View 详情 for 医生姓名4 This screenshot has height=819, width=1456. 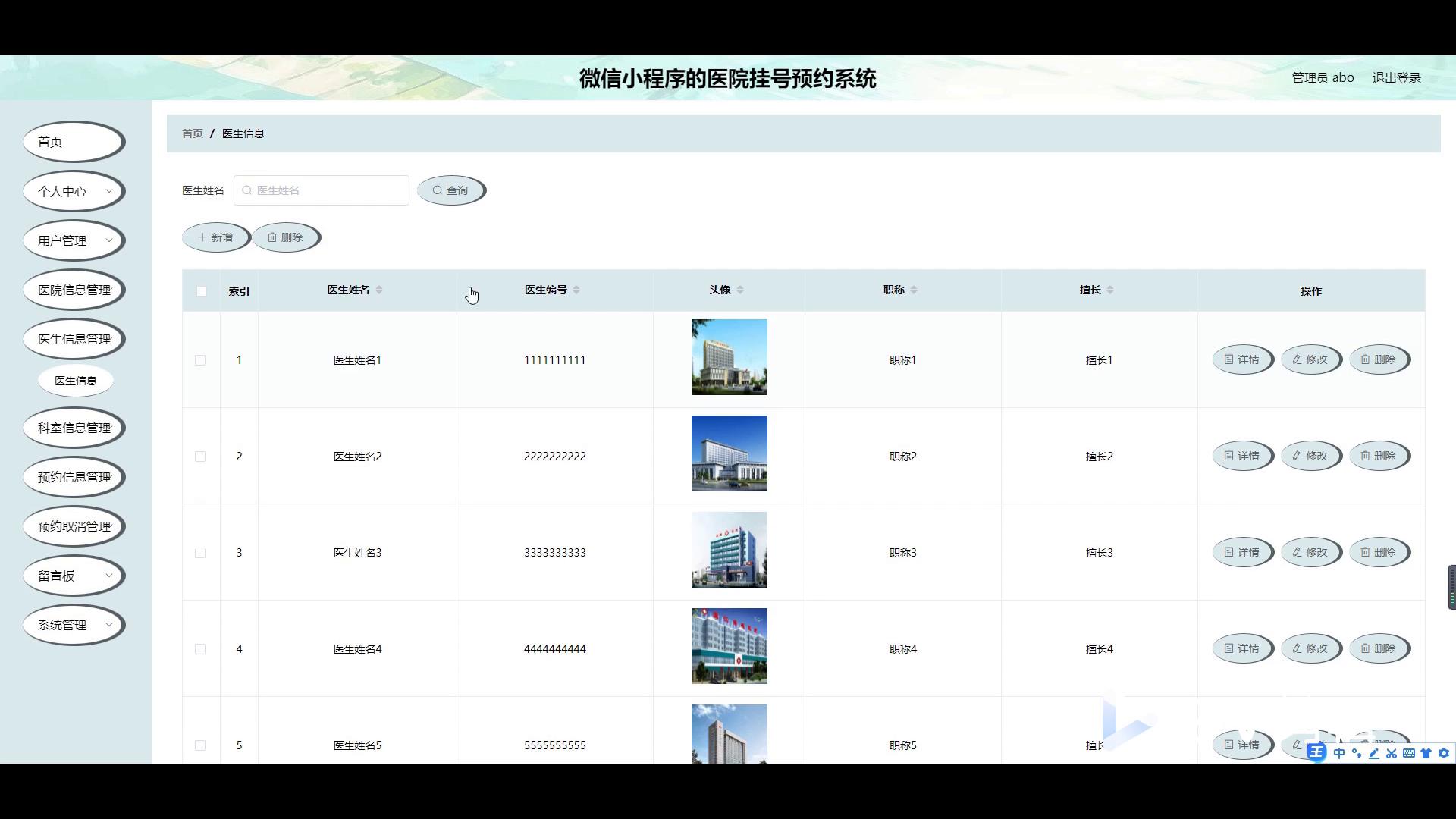click(1242, 648)
